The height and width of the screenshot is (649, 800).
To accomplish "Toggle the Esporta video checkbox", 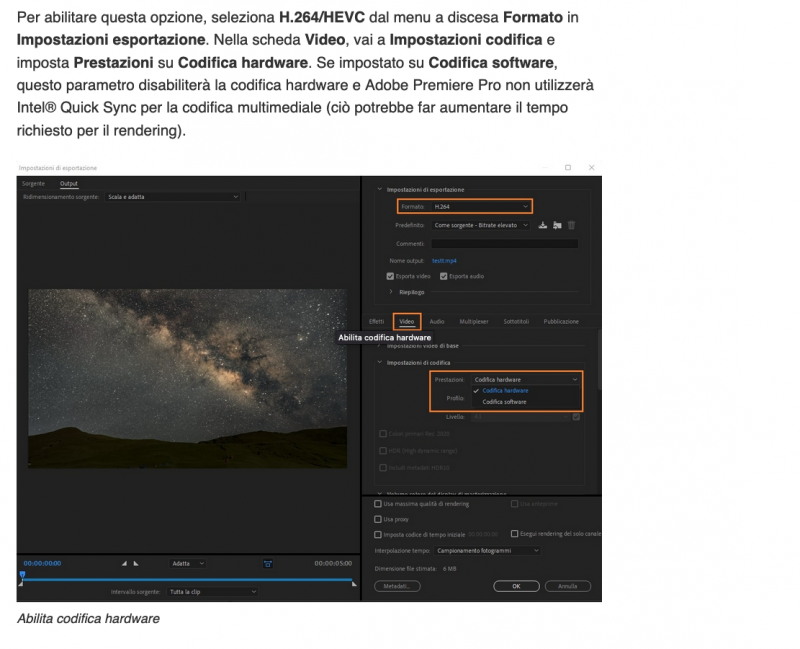I will (390, 275).
